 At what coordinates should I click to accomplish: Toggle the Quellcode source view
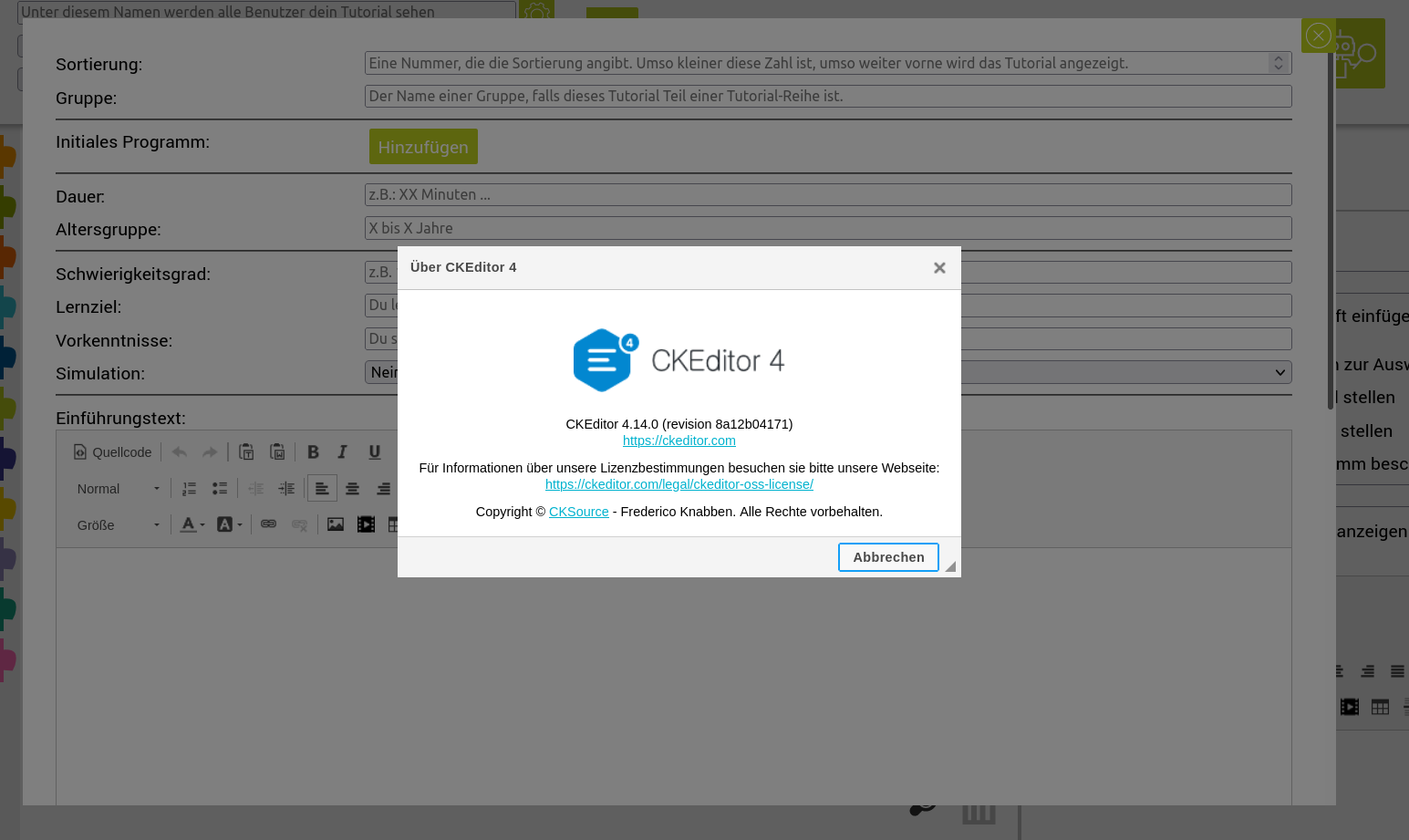tap(111, 451)
